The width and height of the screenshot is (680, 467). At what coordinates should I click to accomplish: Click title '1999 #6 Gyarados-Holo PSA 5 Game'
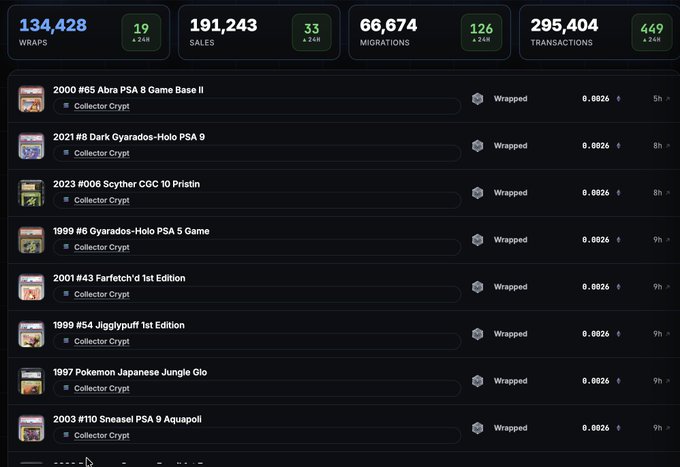pos(131,231)
